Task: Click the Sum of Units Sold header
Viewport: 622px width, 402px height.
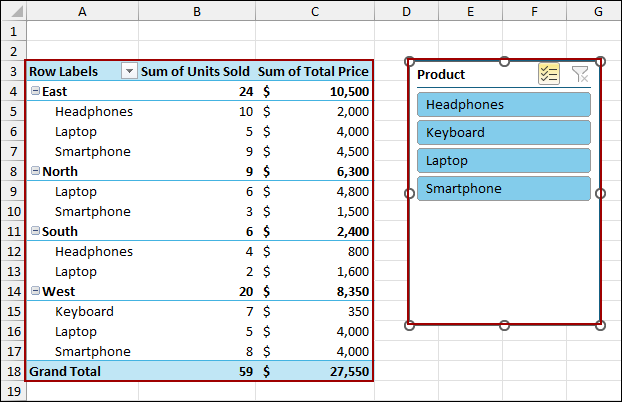Action: click(194, 72)
